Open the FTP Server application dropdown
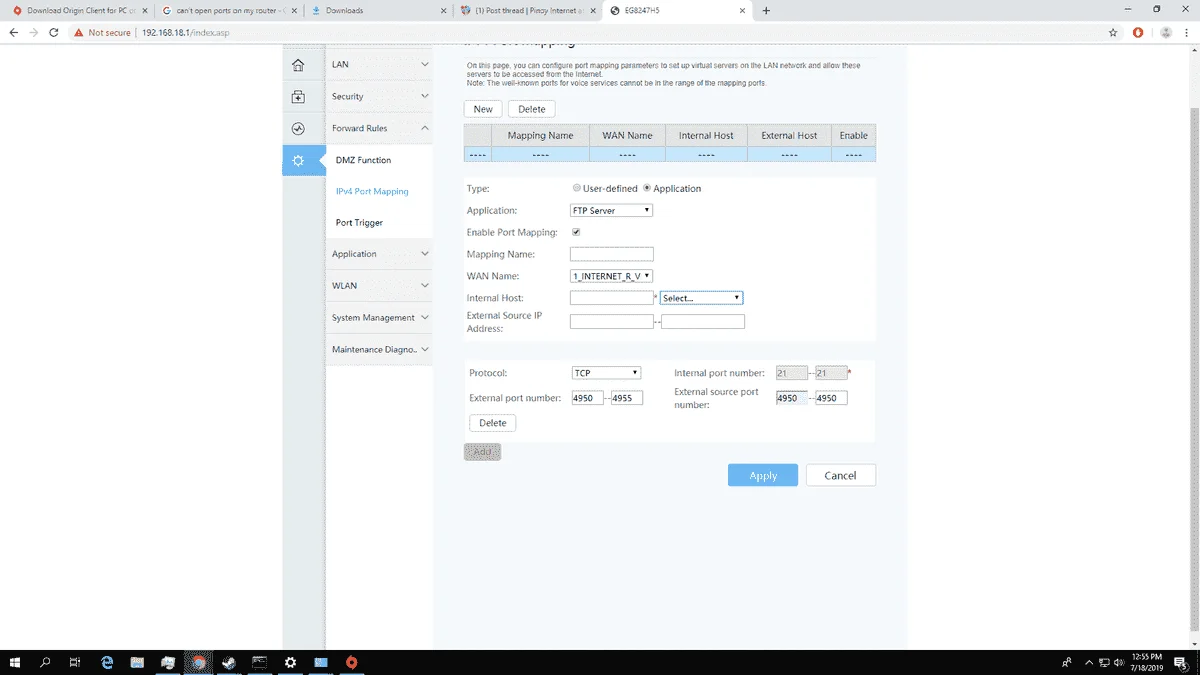 [x=611, y=211]
